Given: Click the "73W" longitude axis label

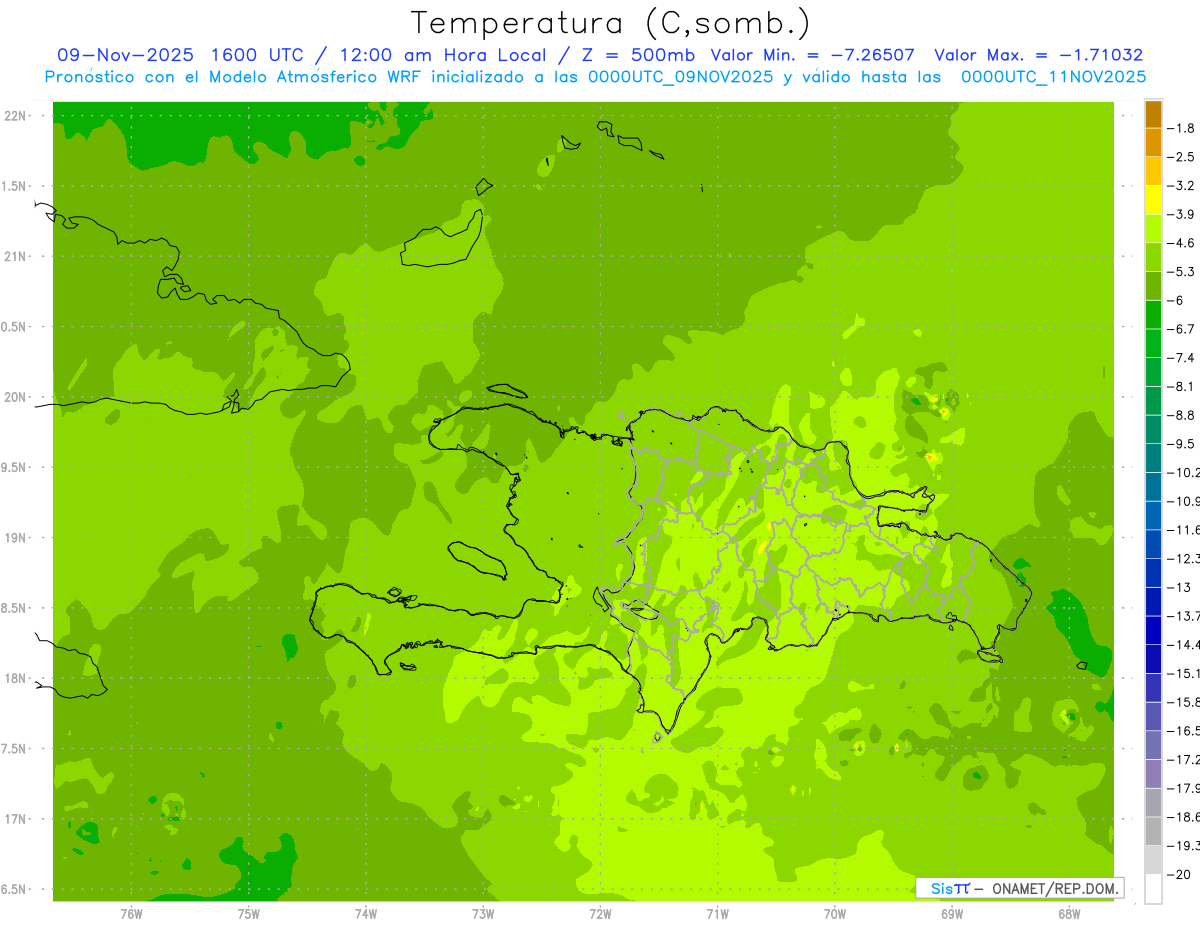Looking at the screenshot, I should [x=483, y=914].
